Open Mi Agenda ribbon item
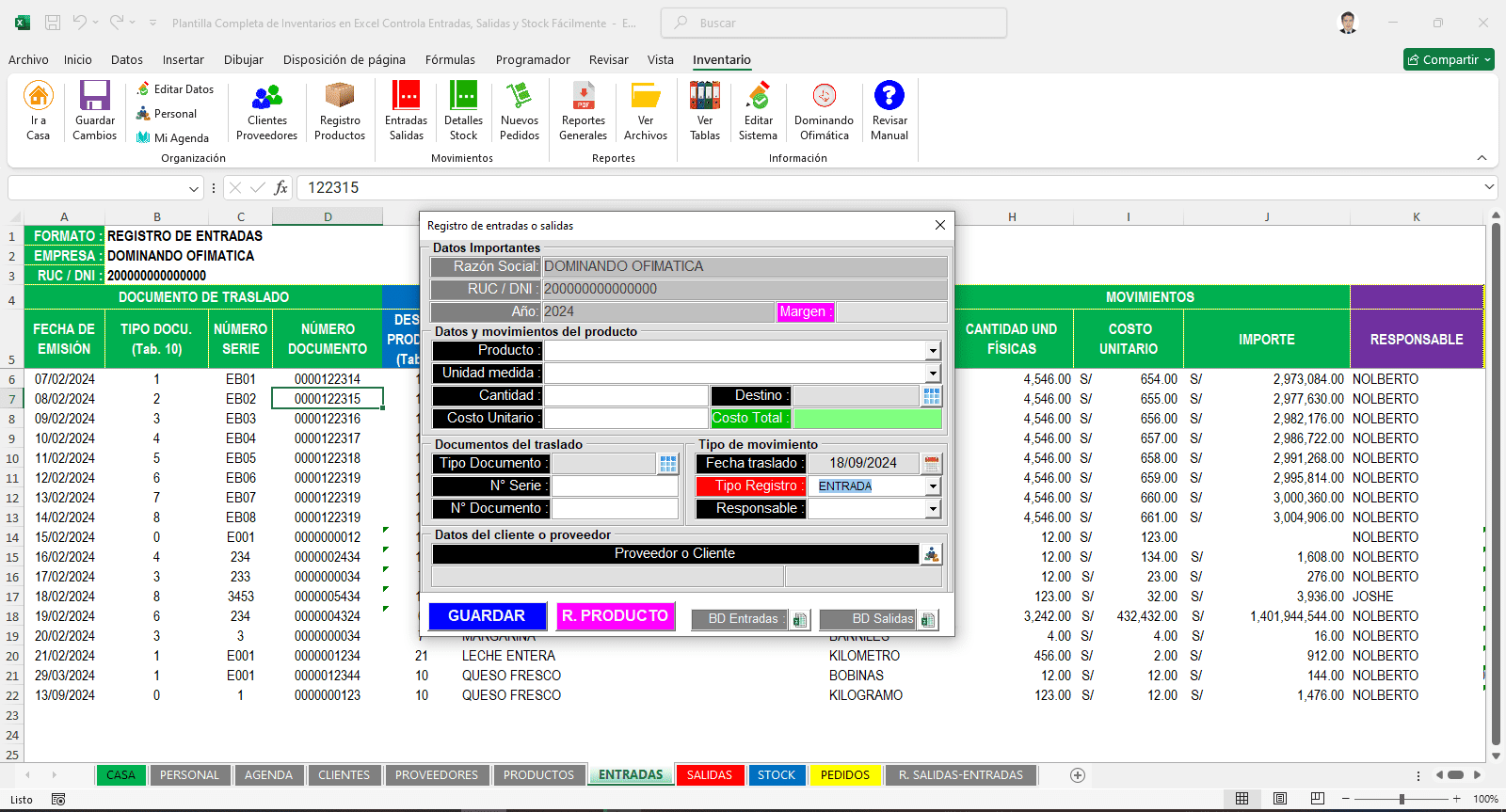This screenshot has height=812, width=1506. [173, 138]
